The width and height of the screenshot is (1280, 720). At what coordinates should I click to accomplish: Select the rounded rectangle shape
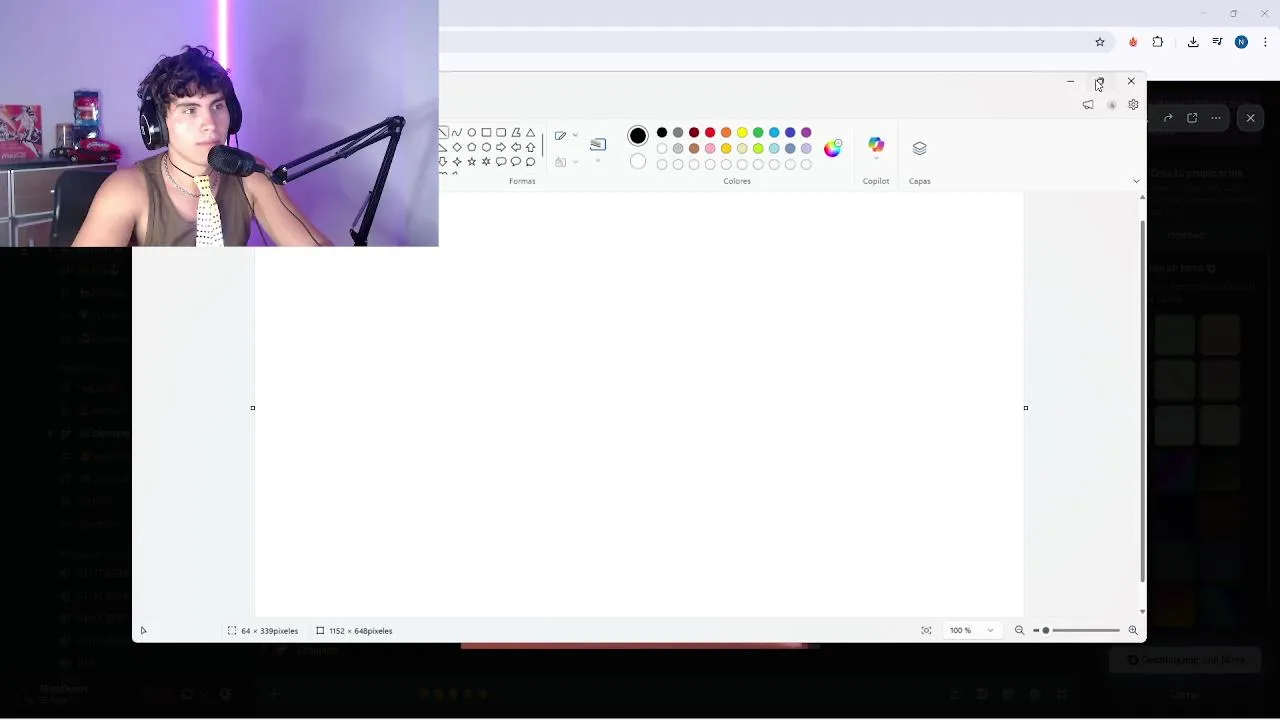coord(501,132)
